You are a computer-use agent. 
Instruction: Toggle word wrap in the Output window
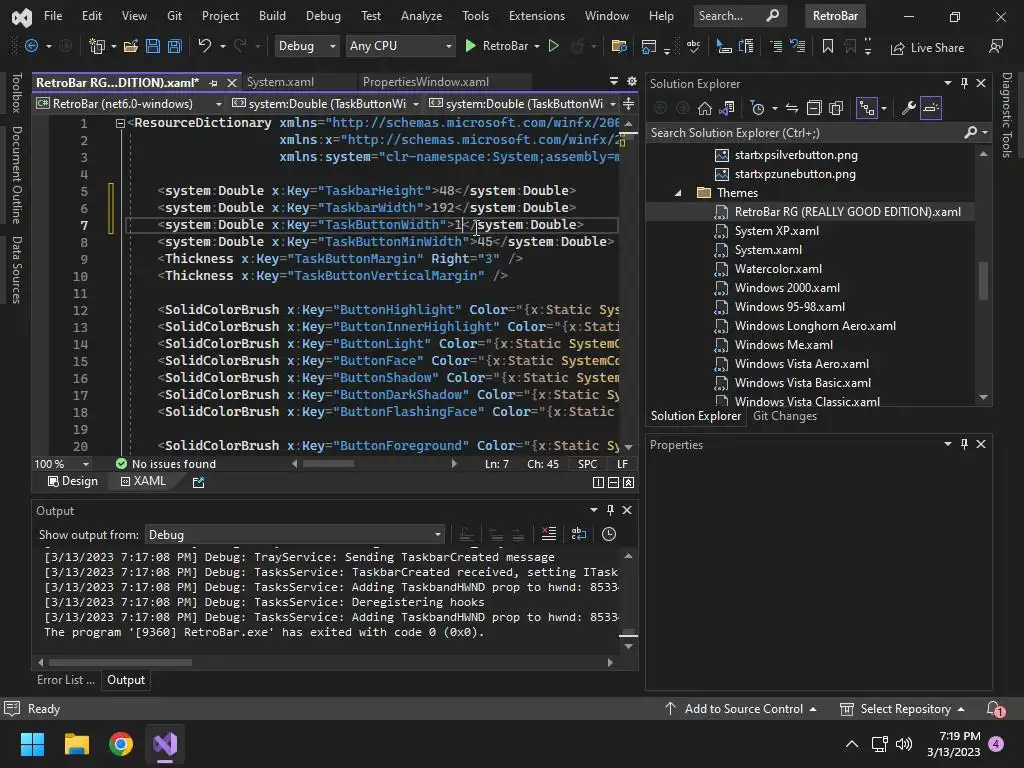pos(579,534)
